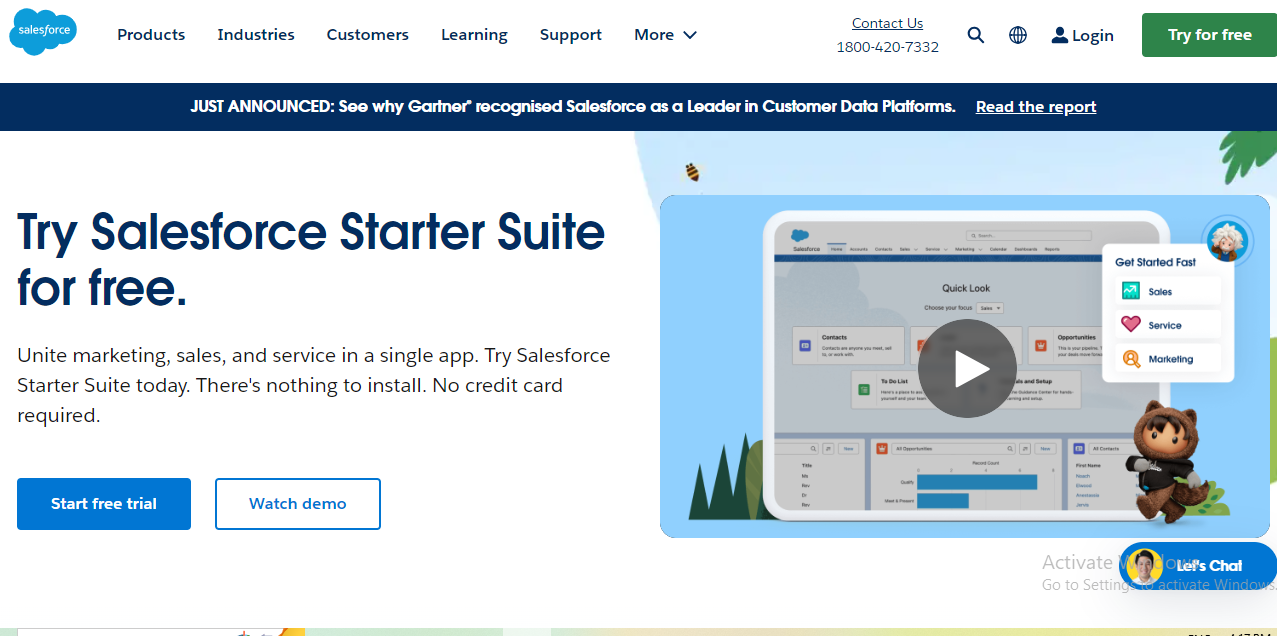Click the Watch demo button

coord(298,504)
